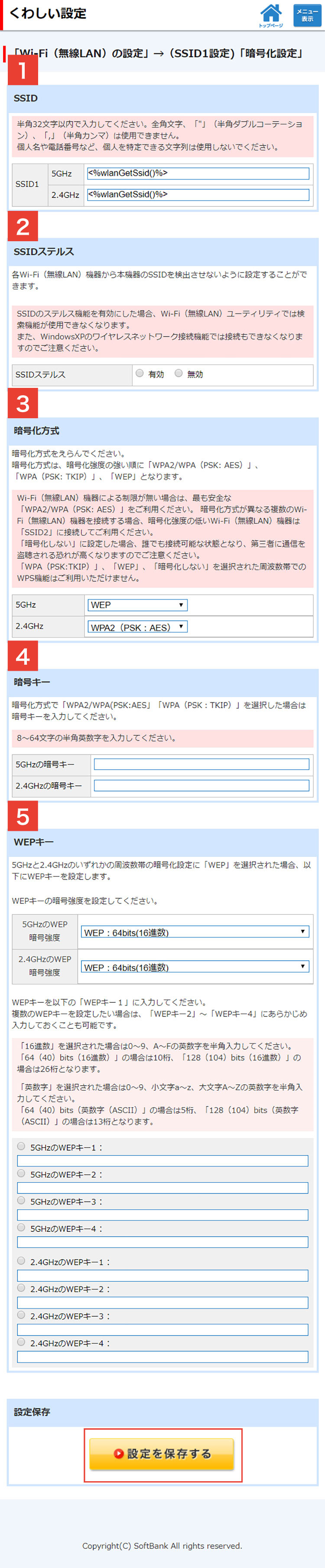Select the 5GHz WEP key 1 radio
Screen dimensions: 325x1568
[x=21, y=1146]
